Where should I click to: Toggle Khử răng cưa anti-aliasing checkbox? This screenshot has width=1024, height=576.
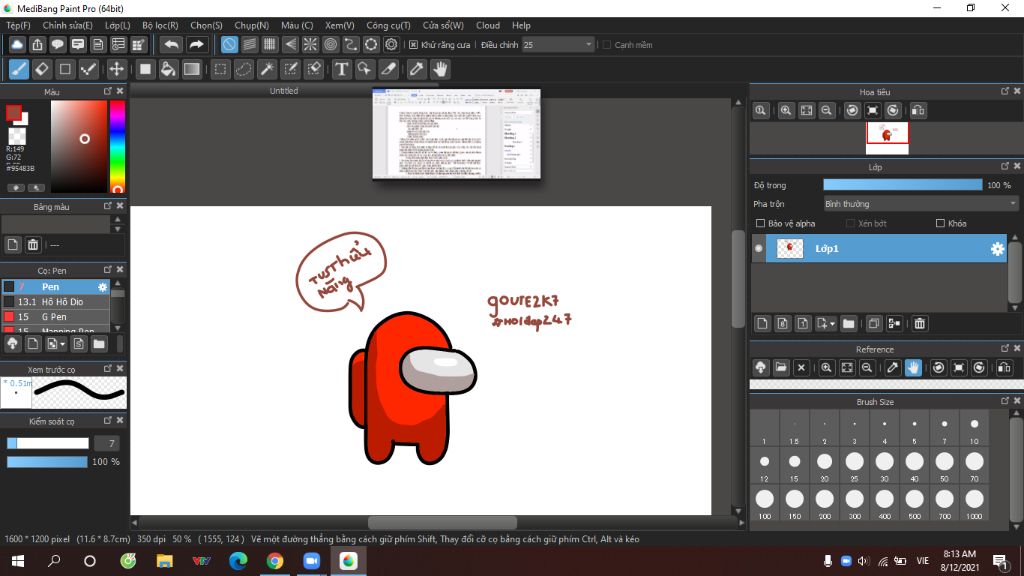coord(413,45)
